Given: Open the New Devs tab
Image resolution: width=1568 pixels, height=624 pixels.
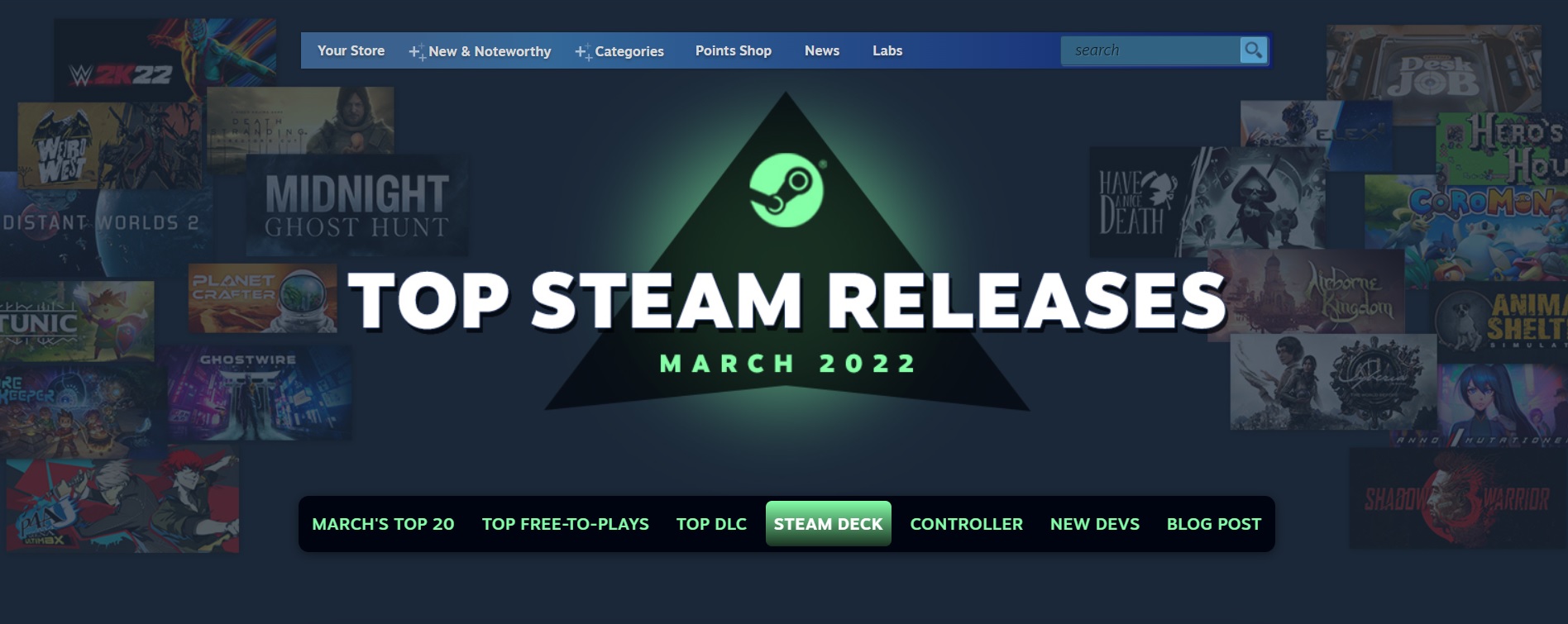Looking at the screenshot, I should (1095, 524).
